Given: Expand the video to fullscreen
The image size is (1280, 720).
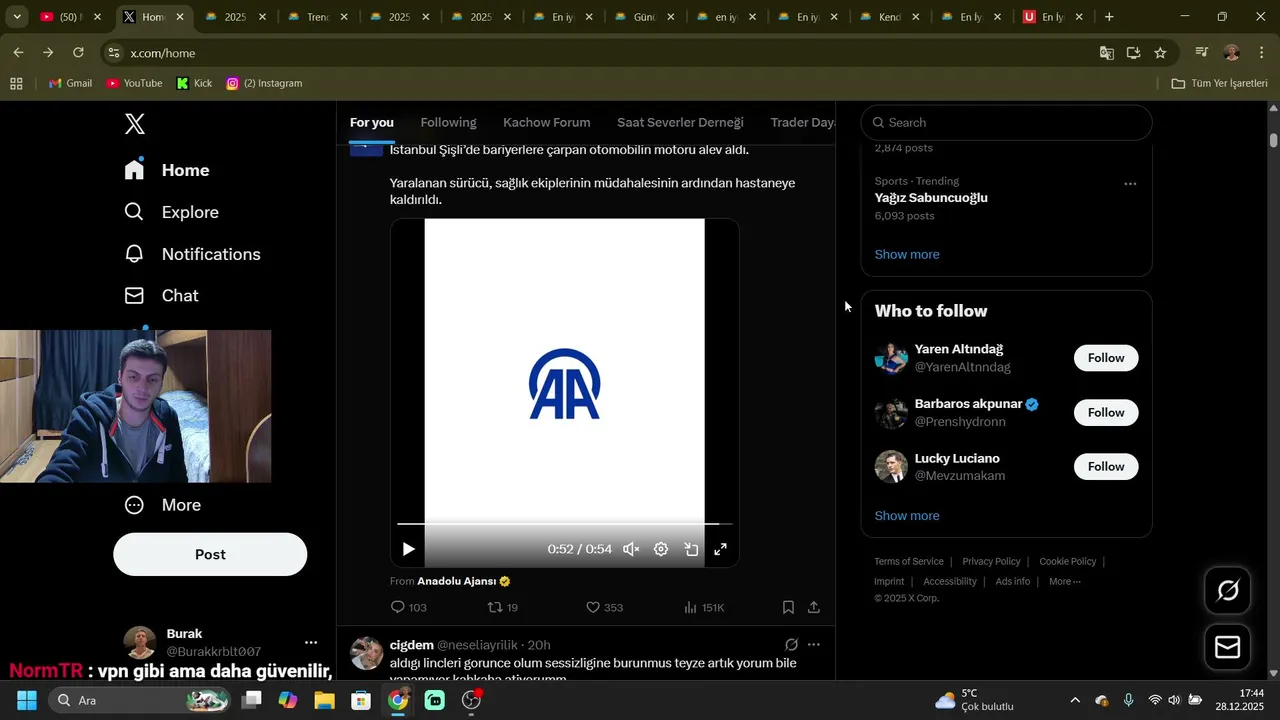Looking at the screenshot, I should [x=720, y=549].
